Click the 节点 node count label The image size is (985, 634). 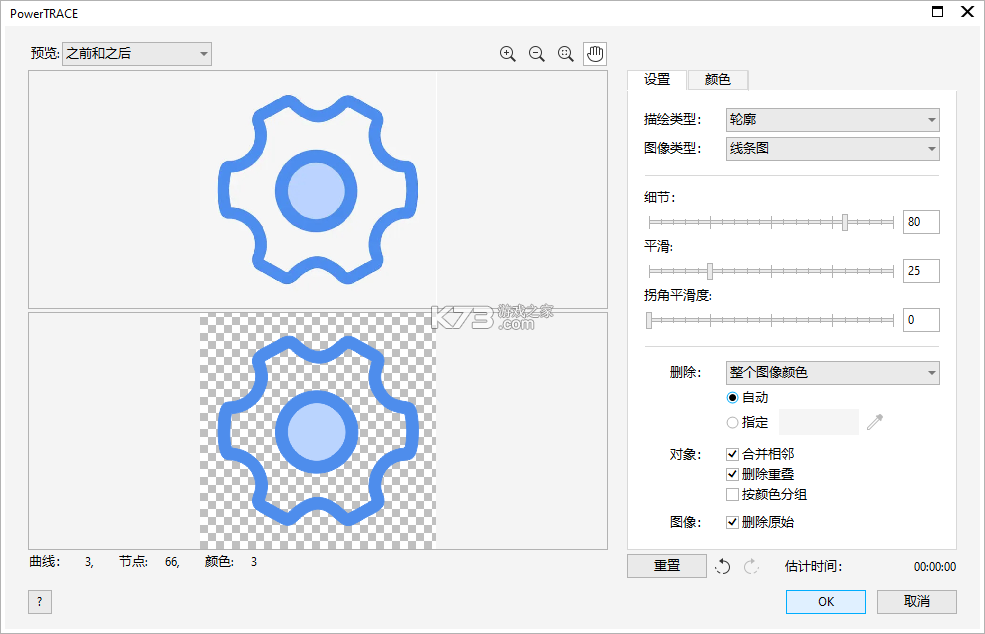click(133, 562)
